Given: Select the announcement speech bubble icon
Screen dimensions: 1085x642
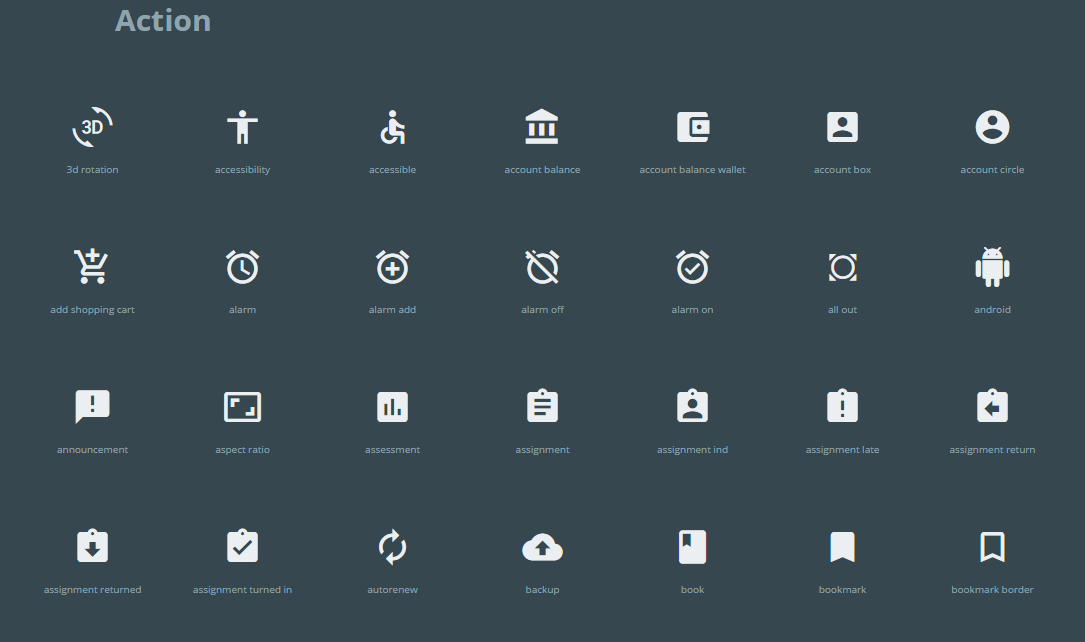Looking at the screenshot, I should tap(92, 407).
